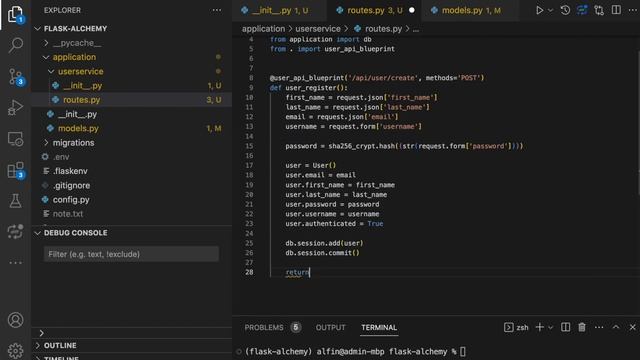
Task: Open Source Control view icon
Action: click(x=16, y=76)
